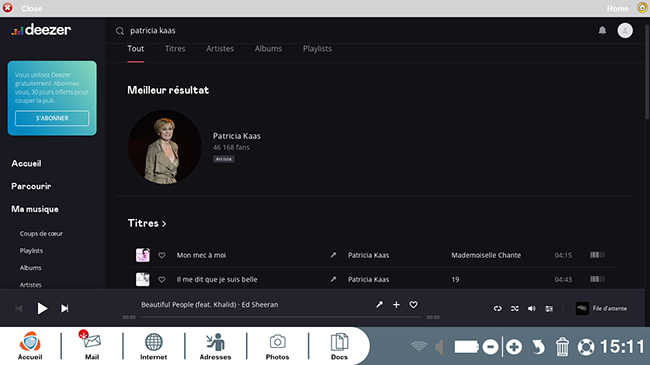Click the back arrow icon in tray

coord(538,347)
